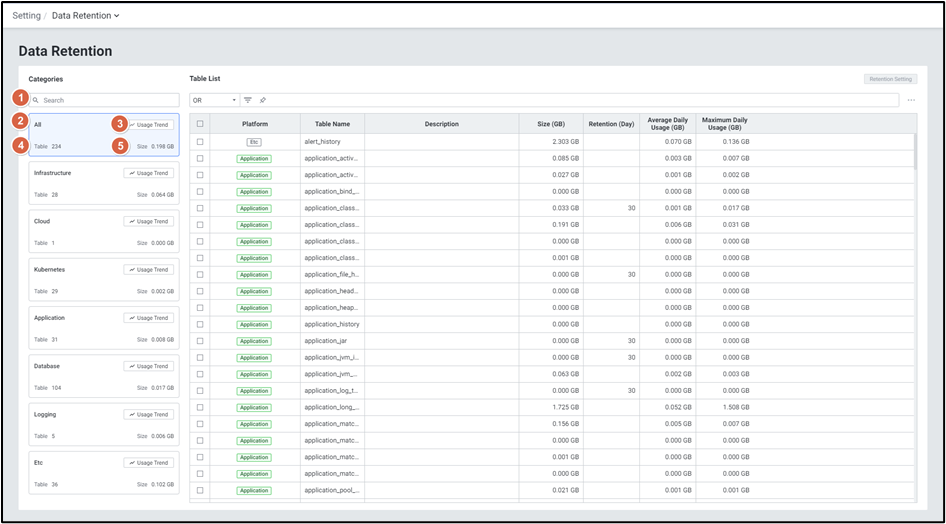
Task: Click the filter icon beside the OR dropdown
Action: click(248, 100)
